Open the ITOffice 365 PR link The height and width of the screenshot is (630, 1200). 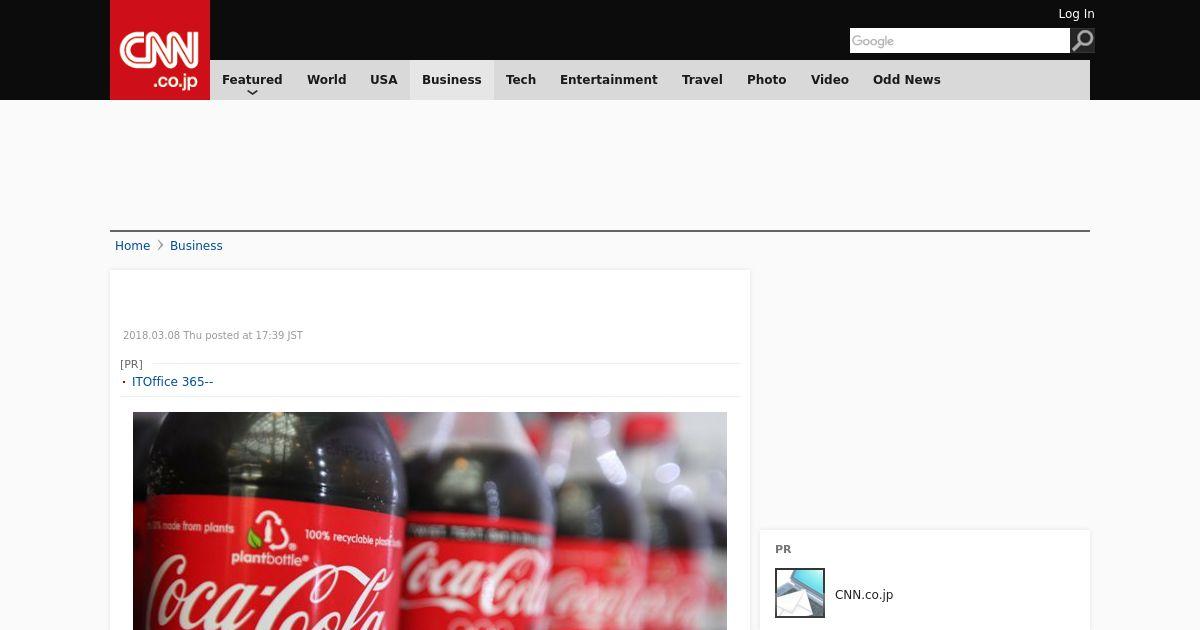[172, 382]
